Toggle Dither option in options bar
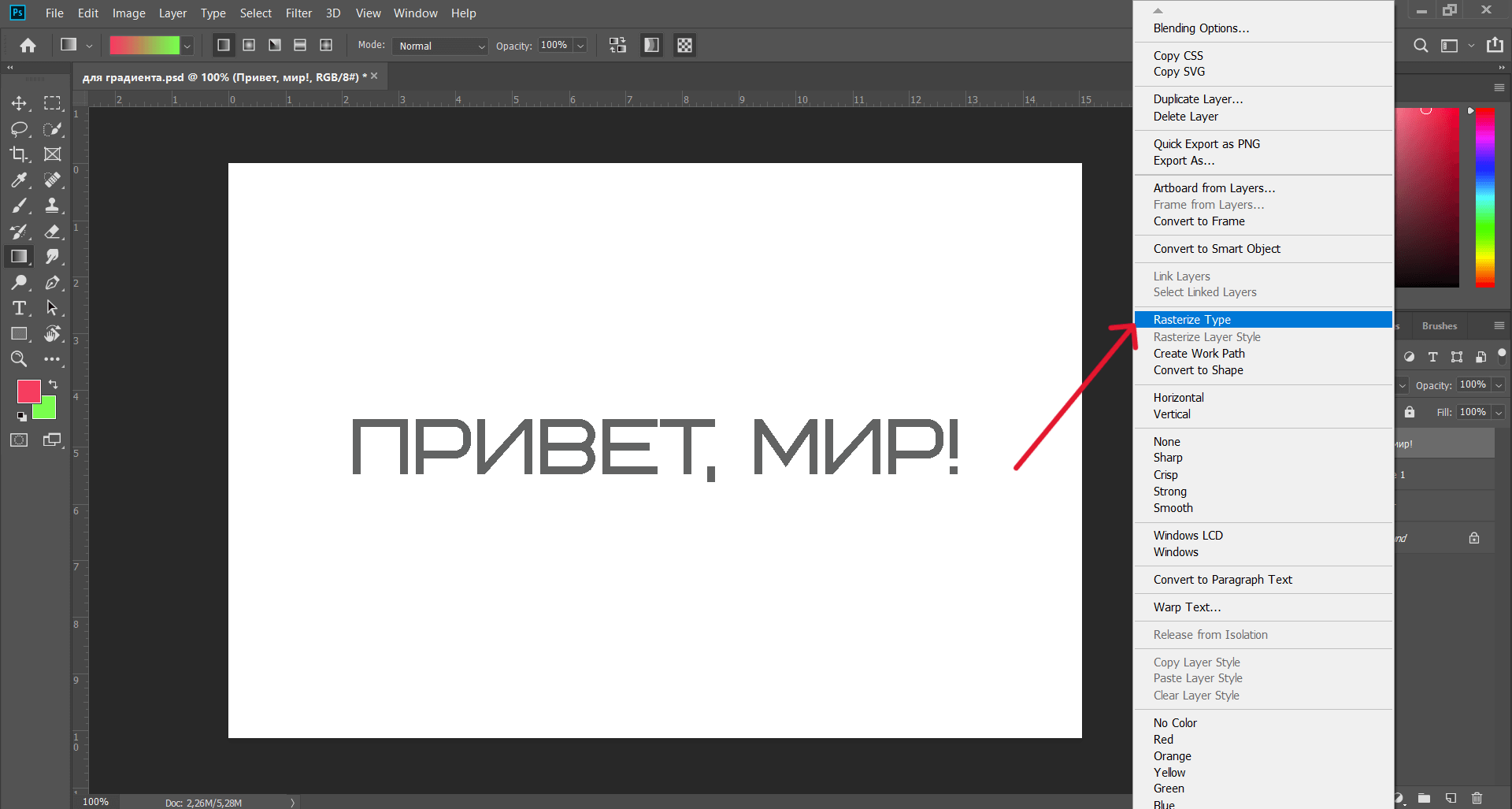 point(651,46)
